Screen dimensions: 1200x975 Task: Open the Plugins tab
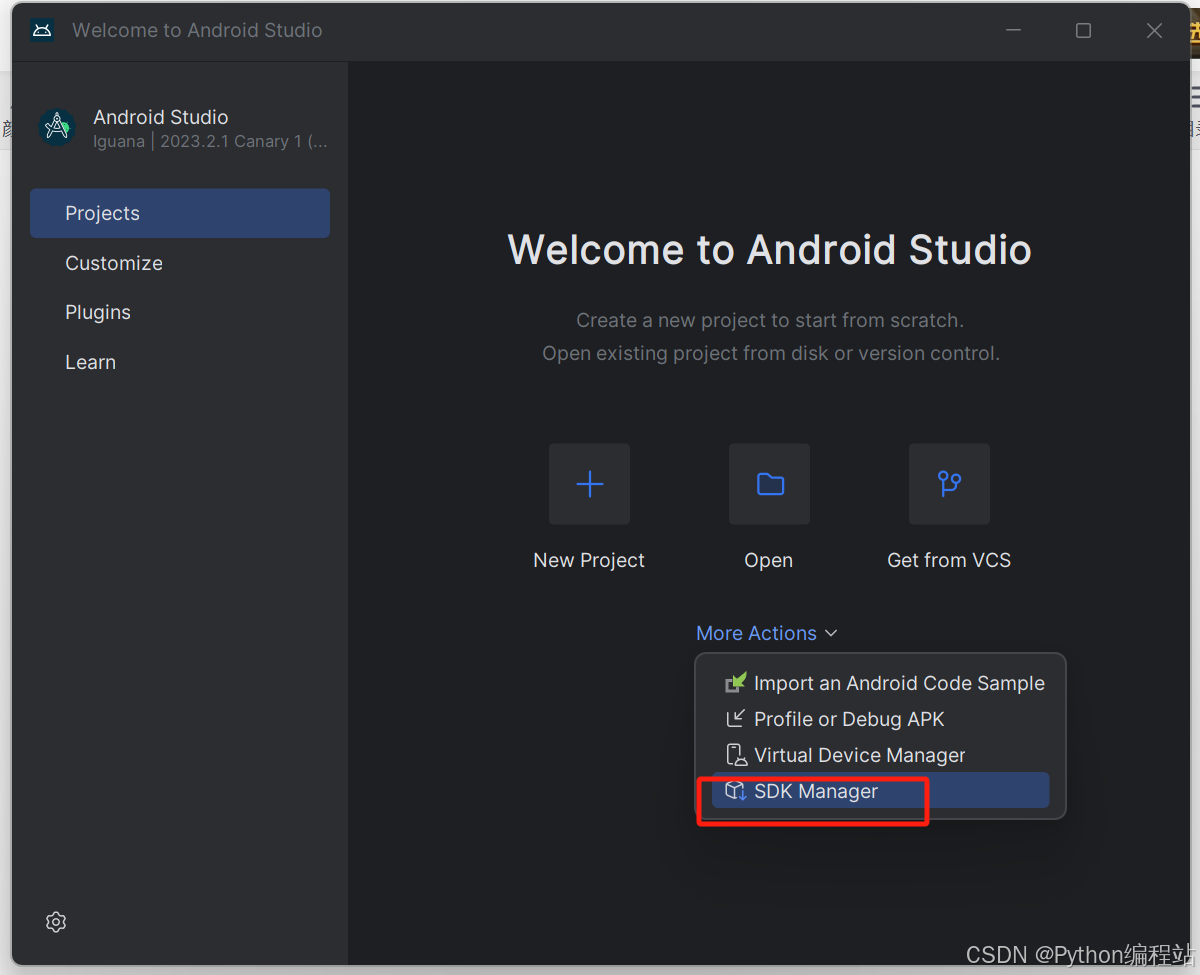click(180, 312)
